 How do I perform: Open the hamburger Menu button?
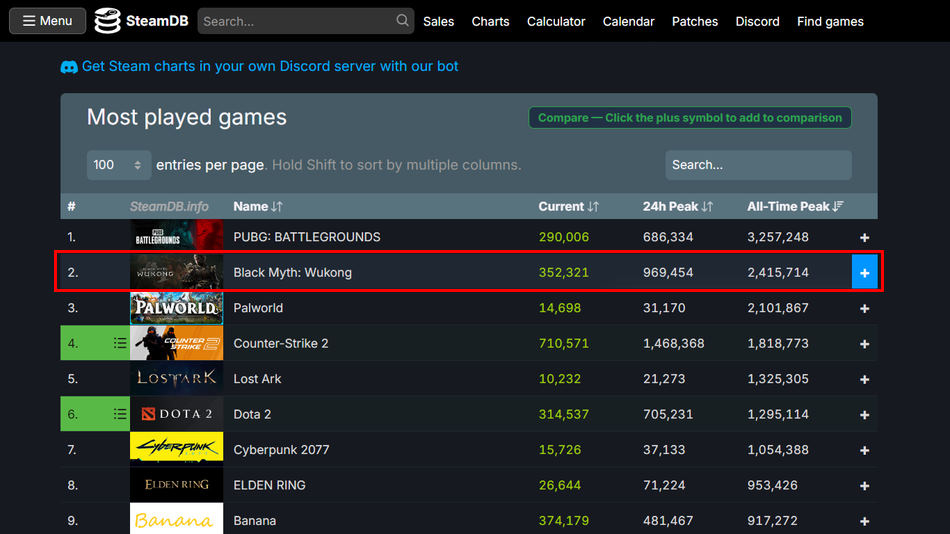[x=47, y=20]
